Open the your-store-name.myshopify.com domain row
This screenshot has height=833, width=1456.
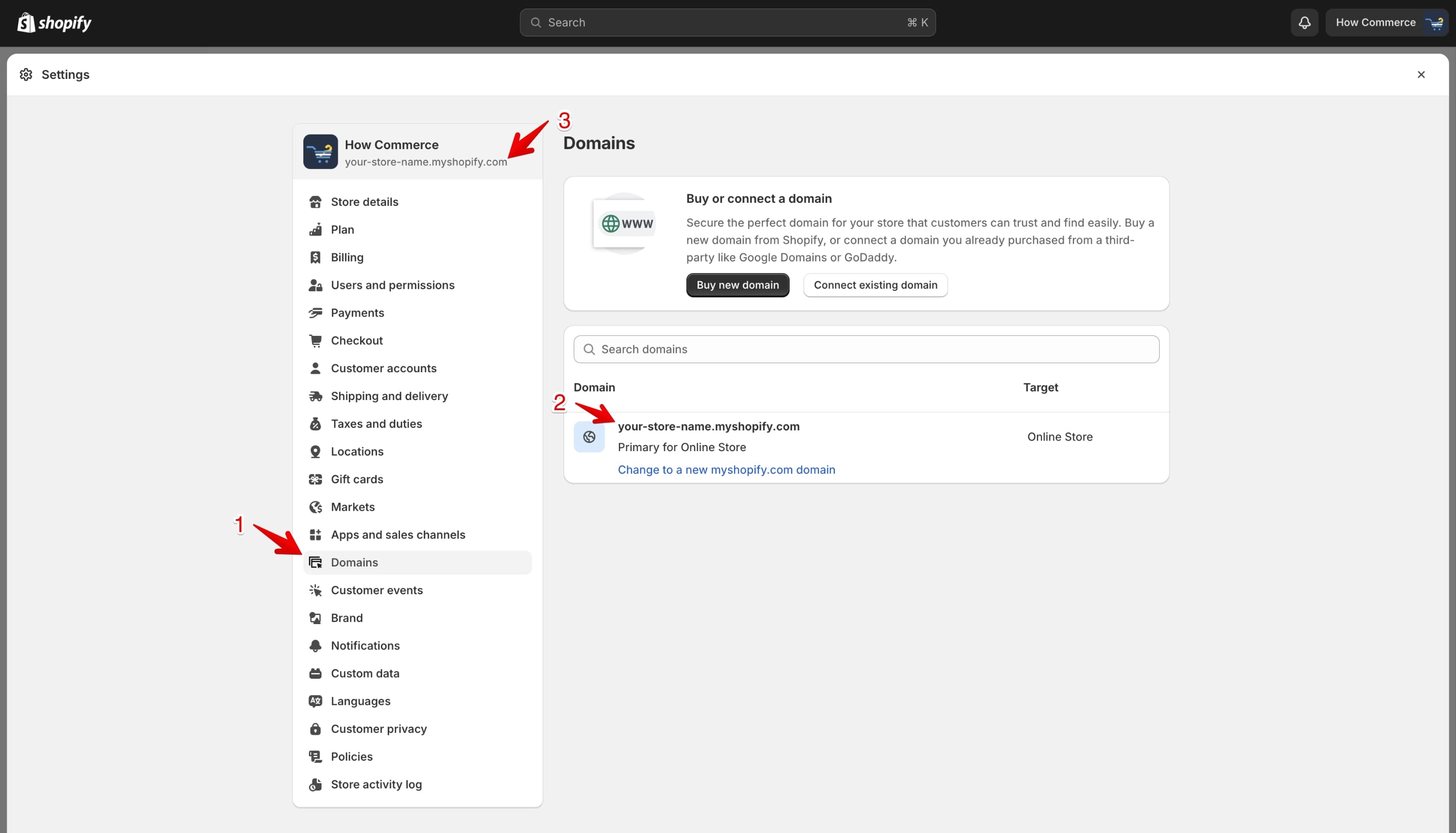[866, 448]
